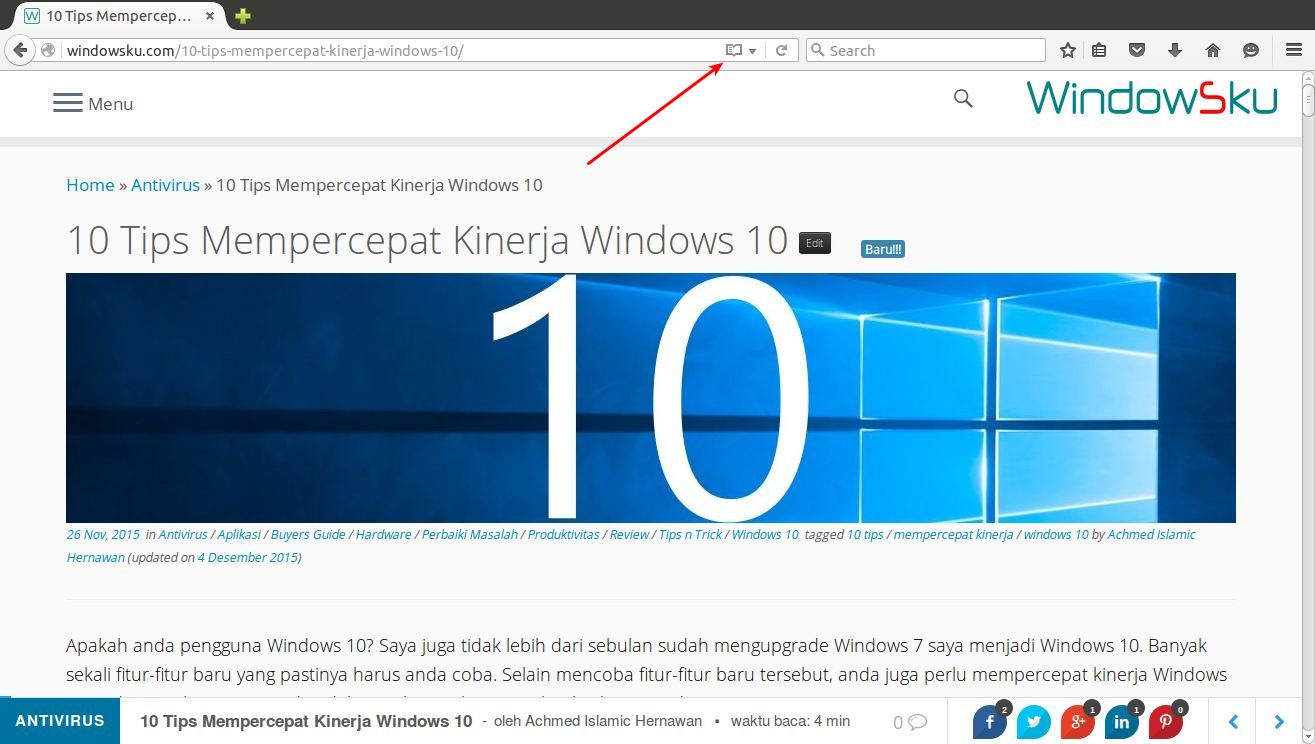The height and width of the screenshot is (744, 1315).
Task: Open Reader View from the book icon
Action: click(x=734, y=50)
